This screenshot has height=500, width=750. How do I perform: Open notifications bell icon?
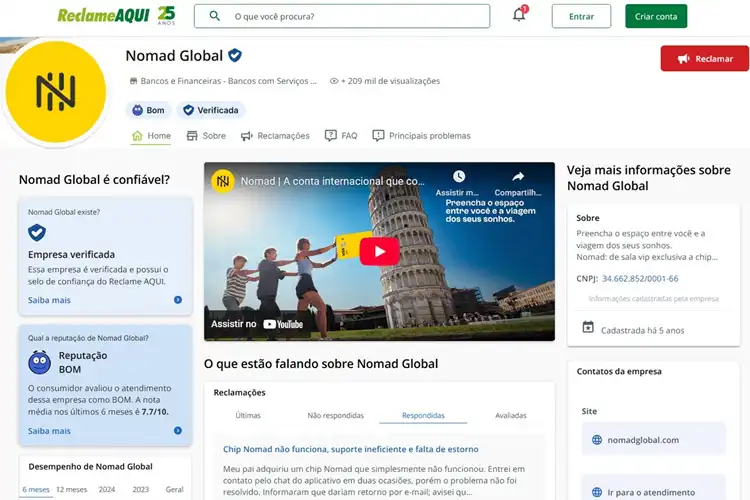pyautogui.click(x=519, y=15)
